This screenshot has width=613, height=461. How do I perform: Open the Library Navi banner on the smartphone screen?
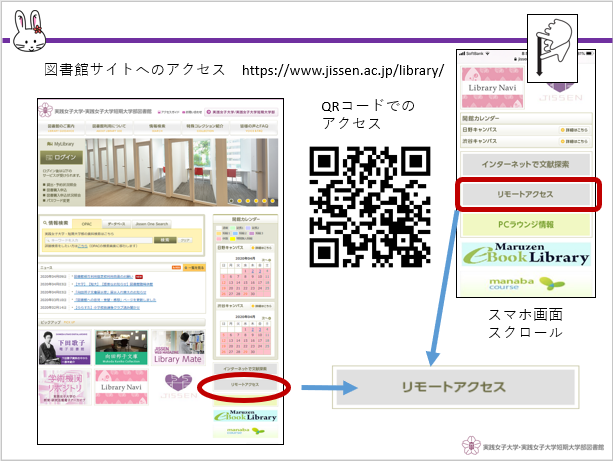click(492, 88)
